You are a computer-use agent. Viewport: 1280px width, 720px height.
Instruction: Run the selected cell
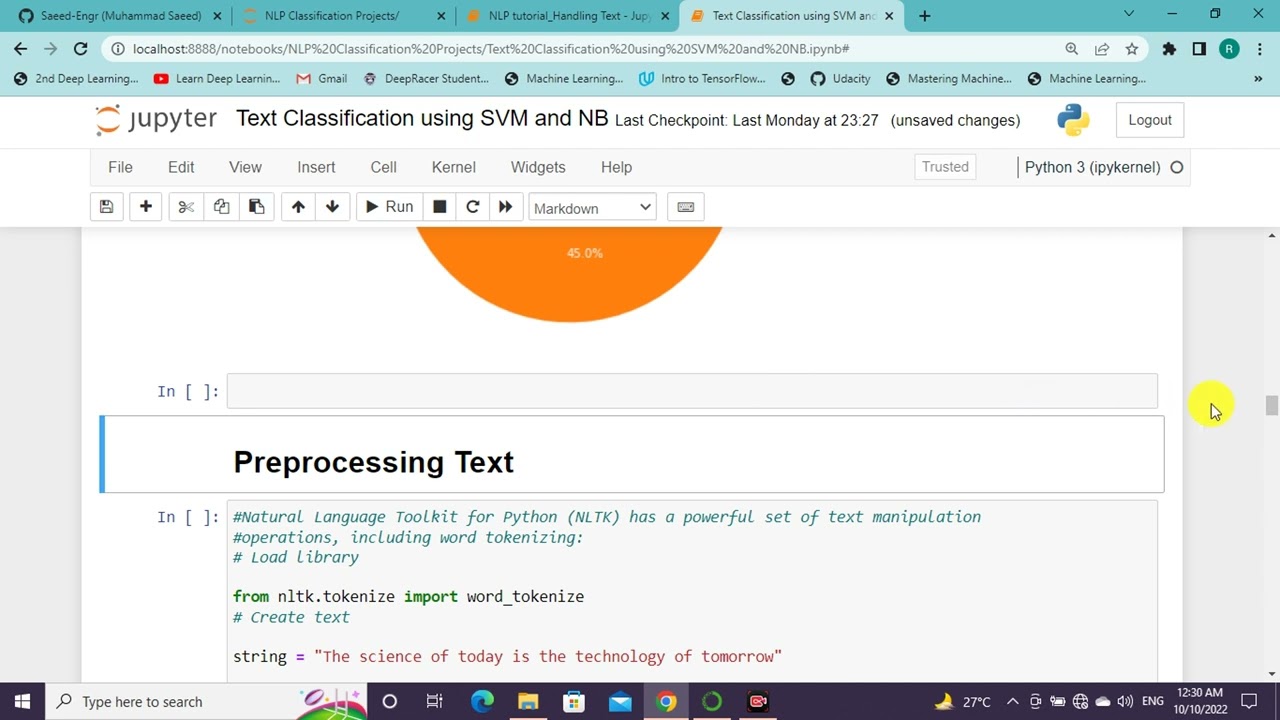[x=388, y=207]
